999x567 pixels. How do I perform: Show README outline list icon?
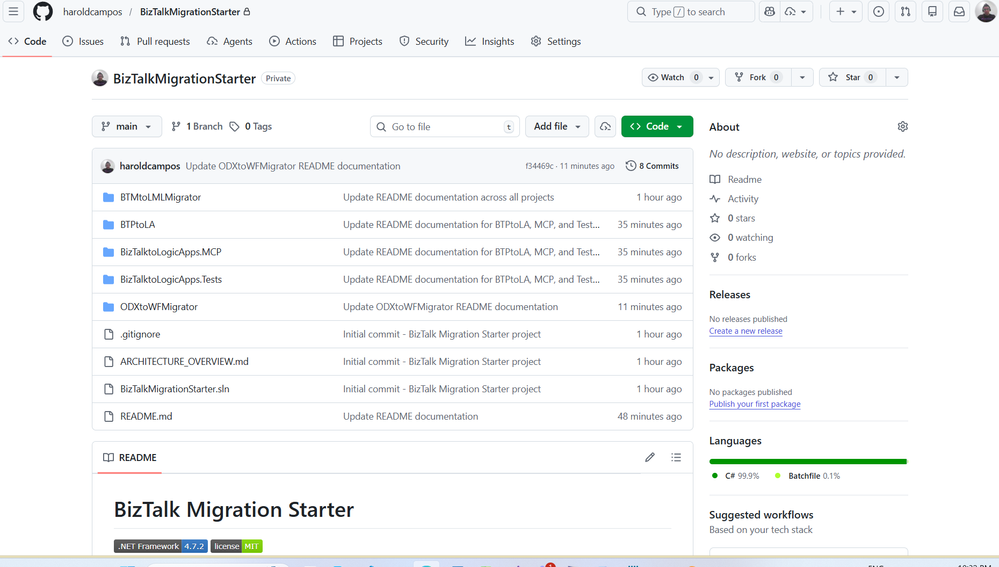click(x=676, y=457)
